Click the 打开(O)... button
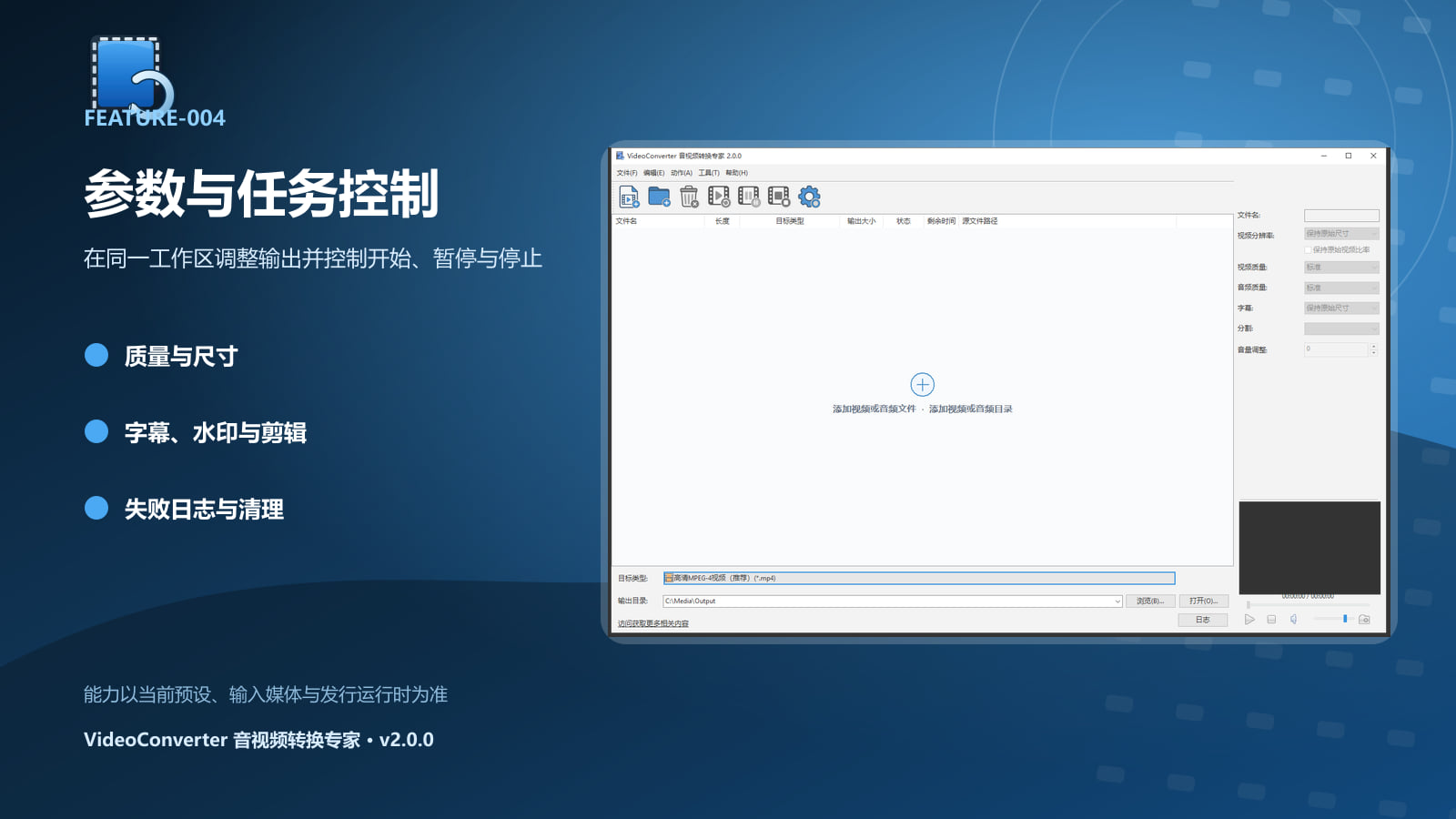Image resolution: width=1456 pixels, height=819 pixels. (x=1204, y=602)
